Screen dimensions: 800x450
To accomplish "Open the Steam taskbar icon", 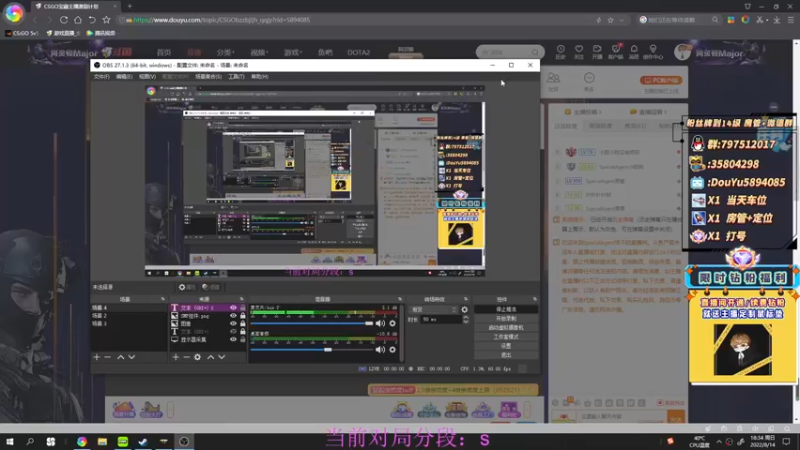I will pyautogui.click(x=143, y=442).
